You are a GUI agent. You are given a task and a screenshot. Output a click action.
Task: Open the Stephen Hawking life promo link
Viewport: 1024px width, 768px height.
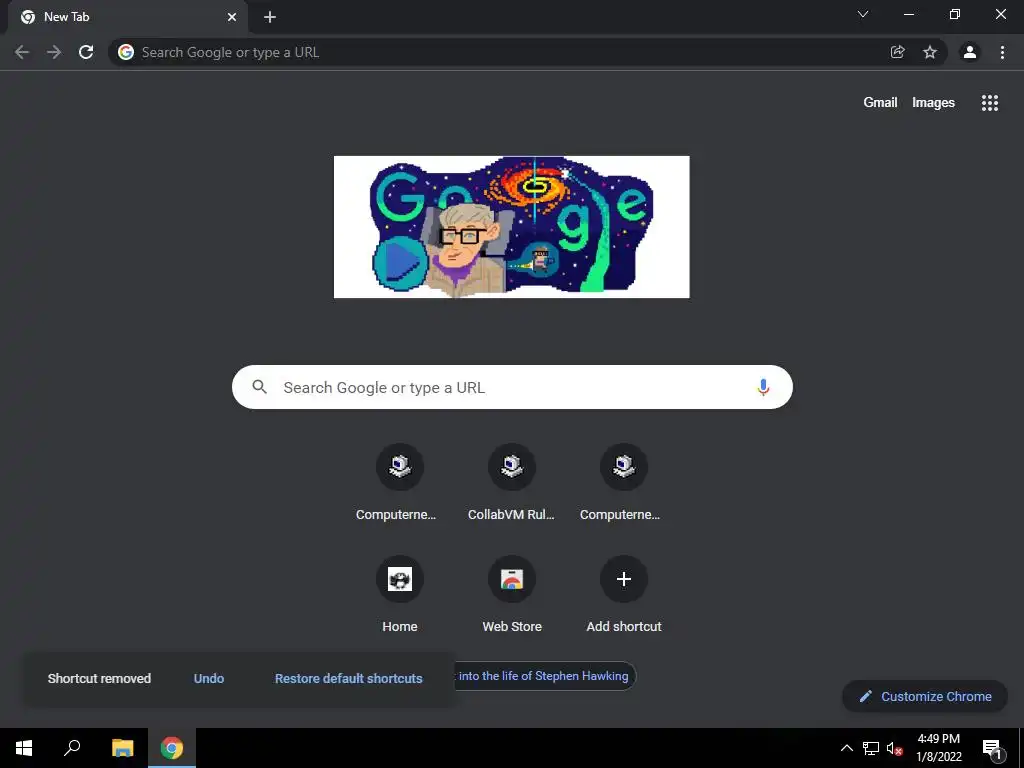(543, 676)
